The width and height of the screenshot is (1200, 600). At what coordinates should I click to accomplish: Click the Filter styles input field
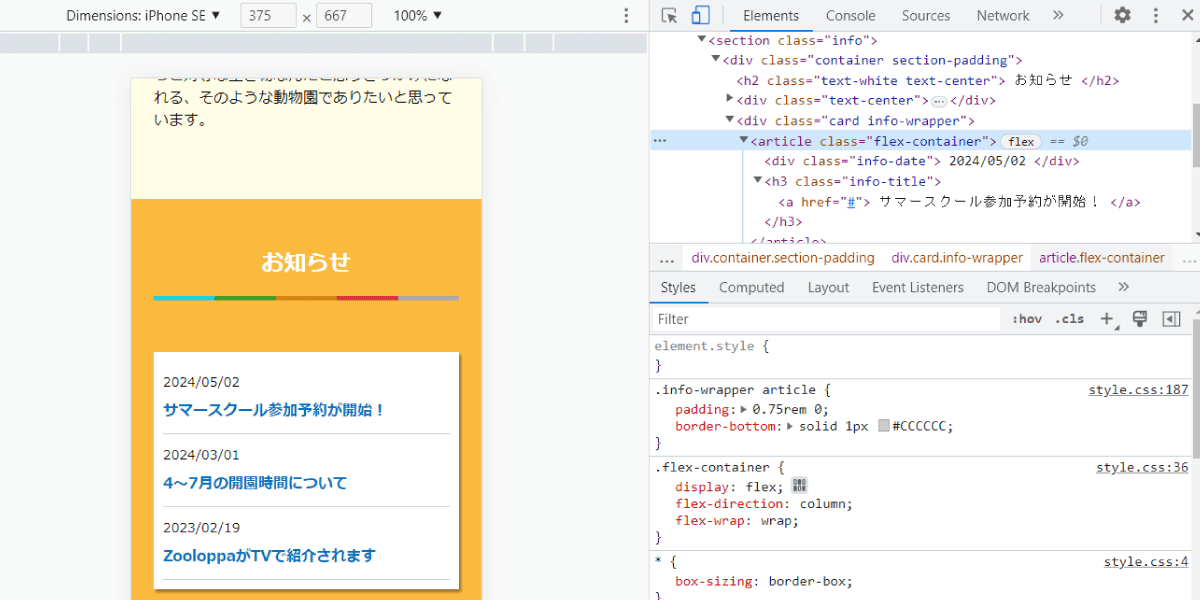[x=826, y=319]
